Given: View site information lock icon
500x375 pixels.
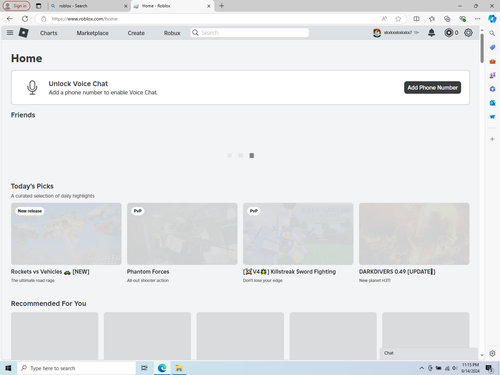Looking at the screenshot, I should 44,19.
